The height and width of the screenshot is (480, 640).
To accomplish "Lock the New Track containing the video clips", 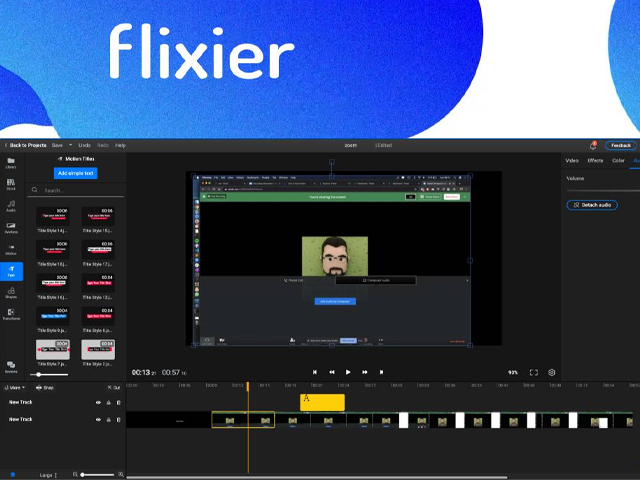I will point(109,420).
